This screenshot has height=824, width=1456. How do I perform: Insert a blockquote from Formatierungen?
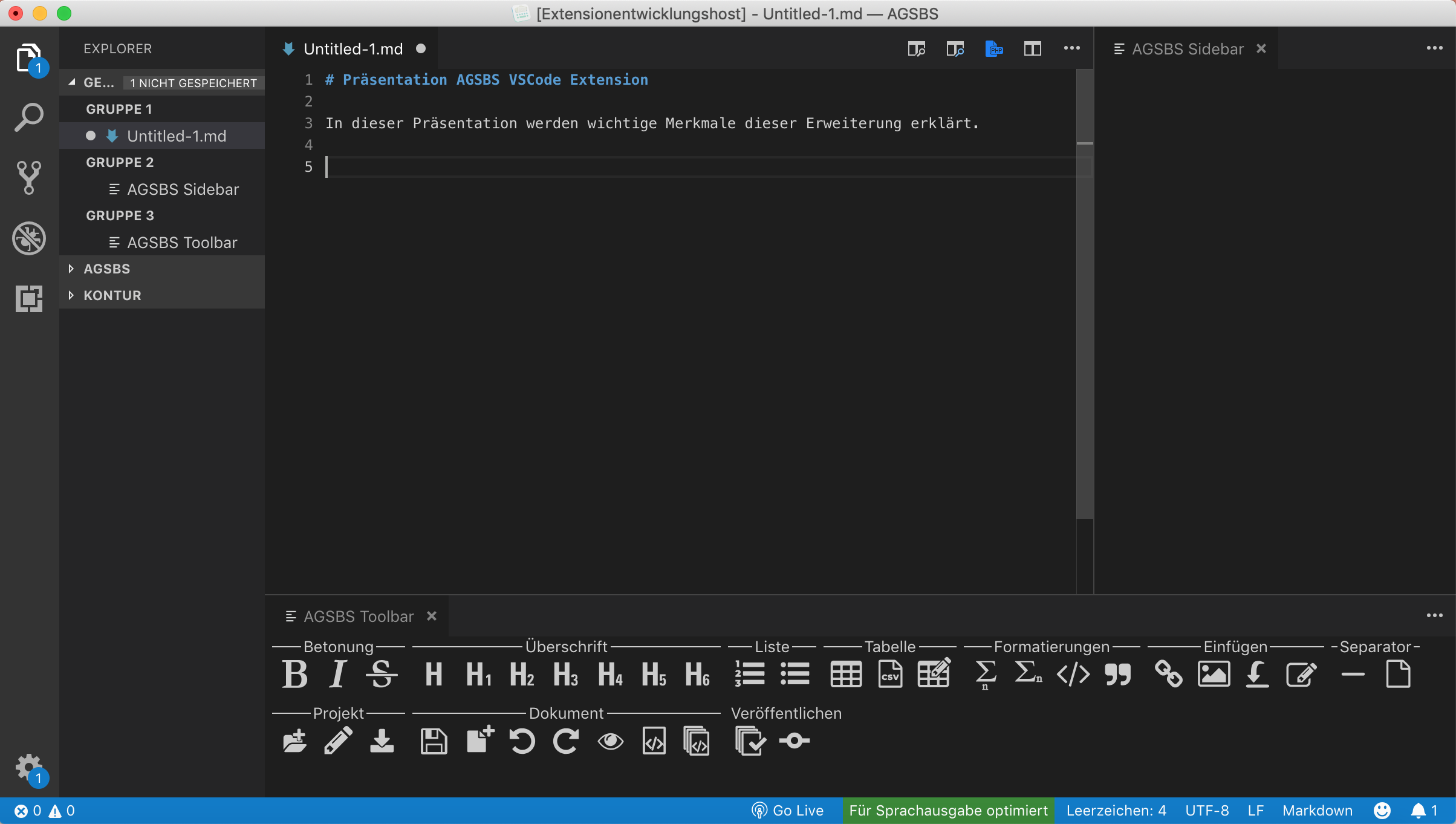pos(1117,674)
